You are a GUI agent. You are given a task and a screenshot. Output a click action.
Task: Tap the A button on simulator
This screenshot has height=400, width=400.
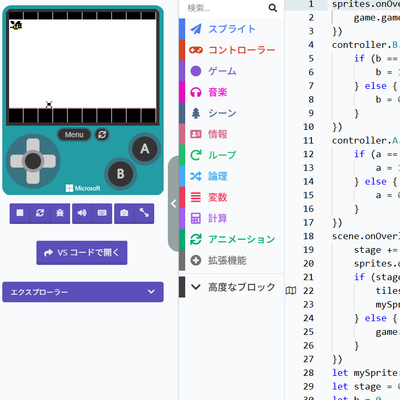pyautogui.click(x=144, y=149)
